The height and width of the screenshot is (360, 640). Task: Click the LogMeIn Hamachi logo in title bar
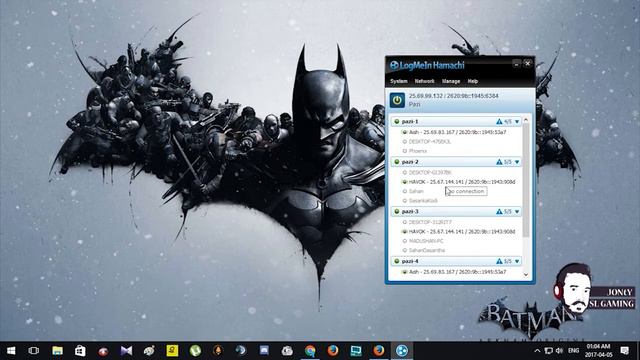coord(427,65)
